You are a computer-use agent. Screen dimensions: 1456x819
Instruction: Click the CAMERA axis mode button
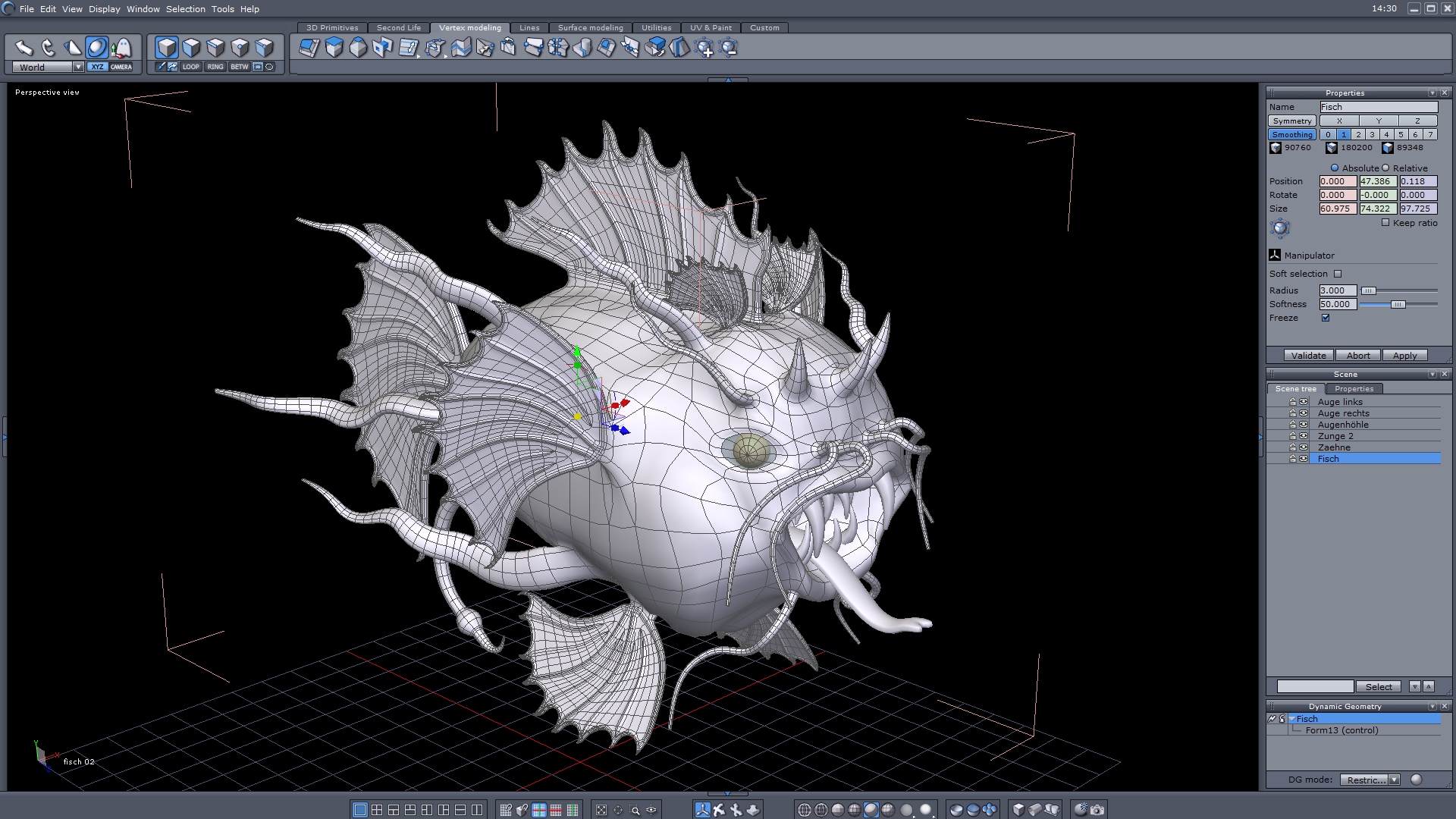[121, 67]
